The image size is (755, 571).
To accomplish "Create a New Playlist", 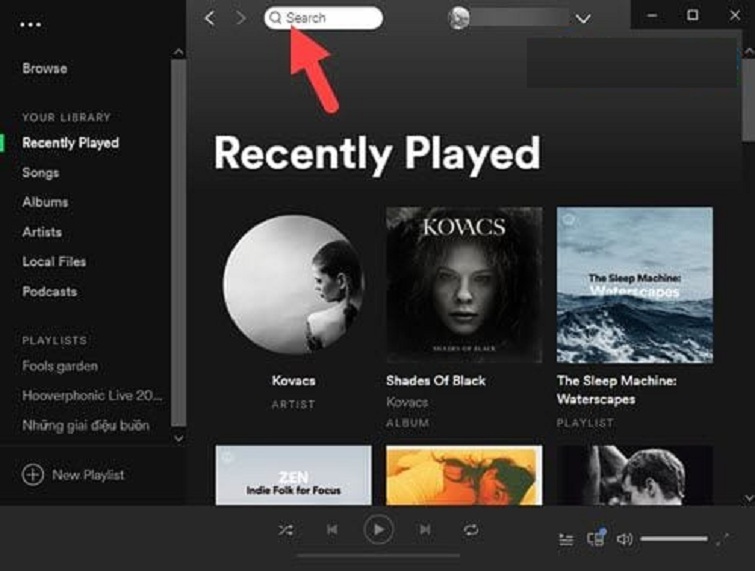I will tap(74, 475).
